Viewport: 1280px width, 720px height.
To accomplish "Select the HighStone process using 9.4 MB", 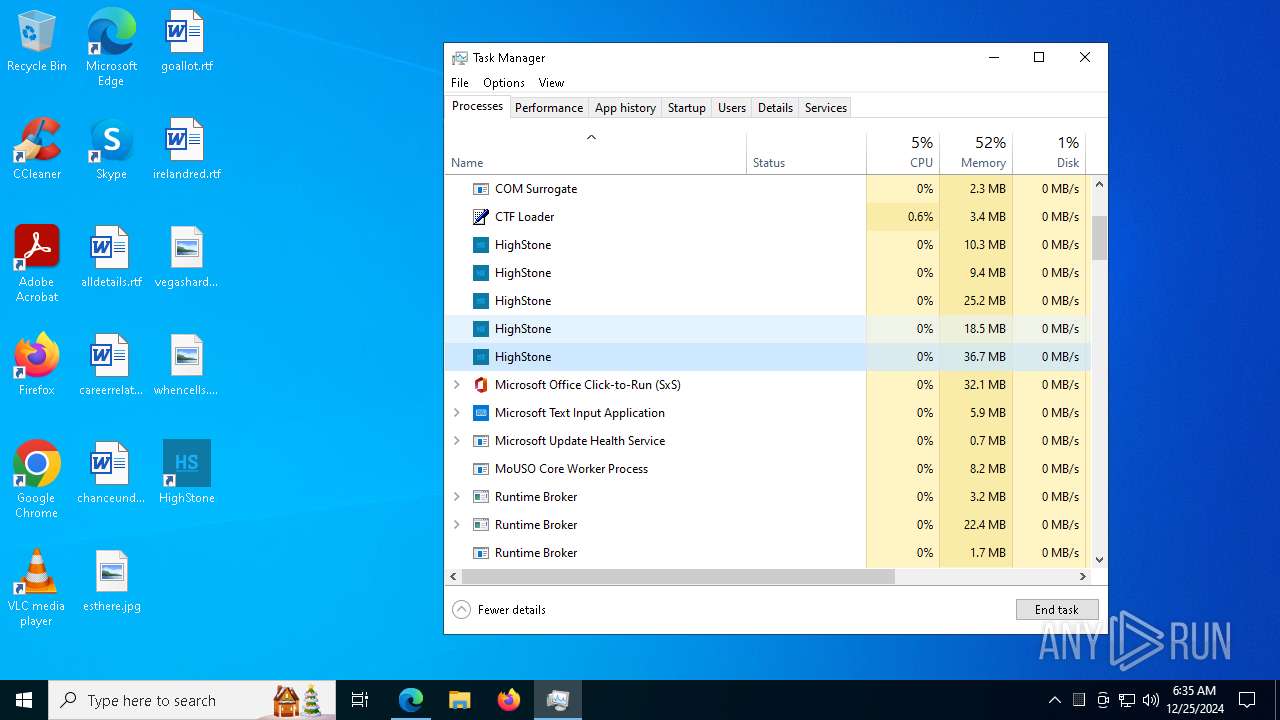I will (767, 273).
